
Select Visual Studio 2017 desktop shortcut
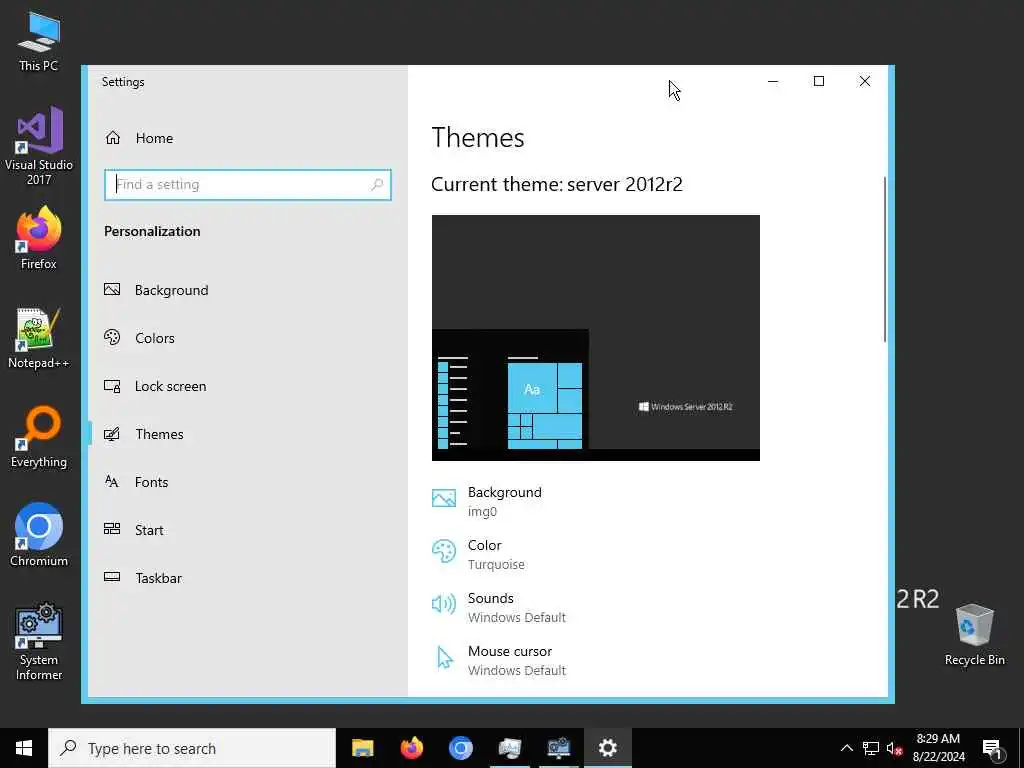(39, 146)
